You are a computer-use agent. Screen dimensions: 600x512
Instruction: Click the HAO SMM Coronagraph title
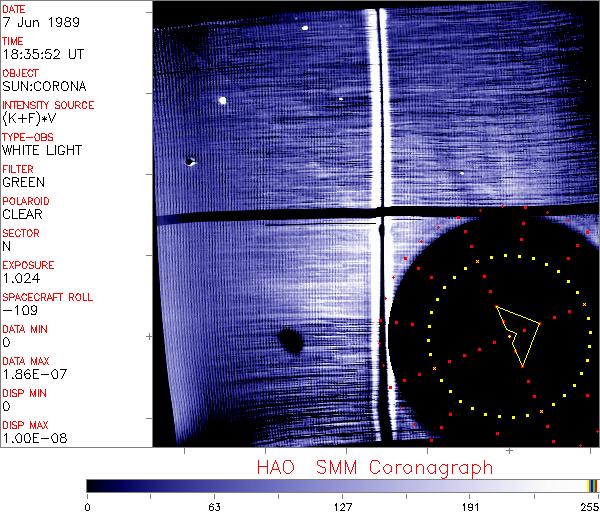[x=374, y=467]
